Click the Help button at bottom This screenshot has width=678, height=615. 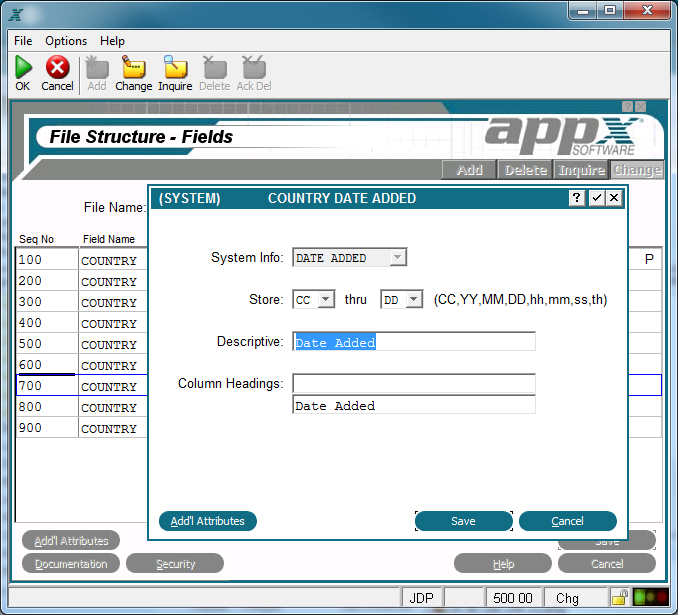tap(503, 564)
